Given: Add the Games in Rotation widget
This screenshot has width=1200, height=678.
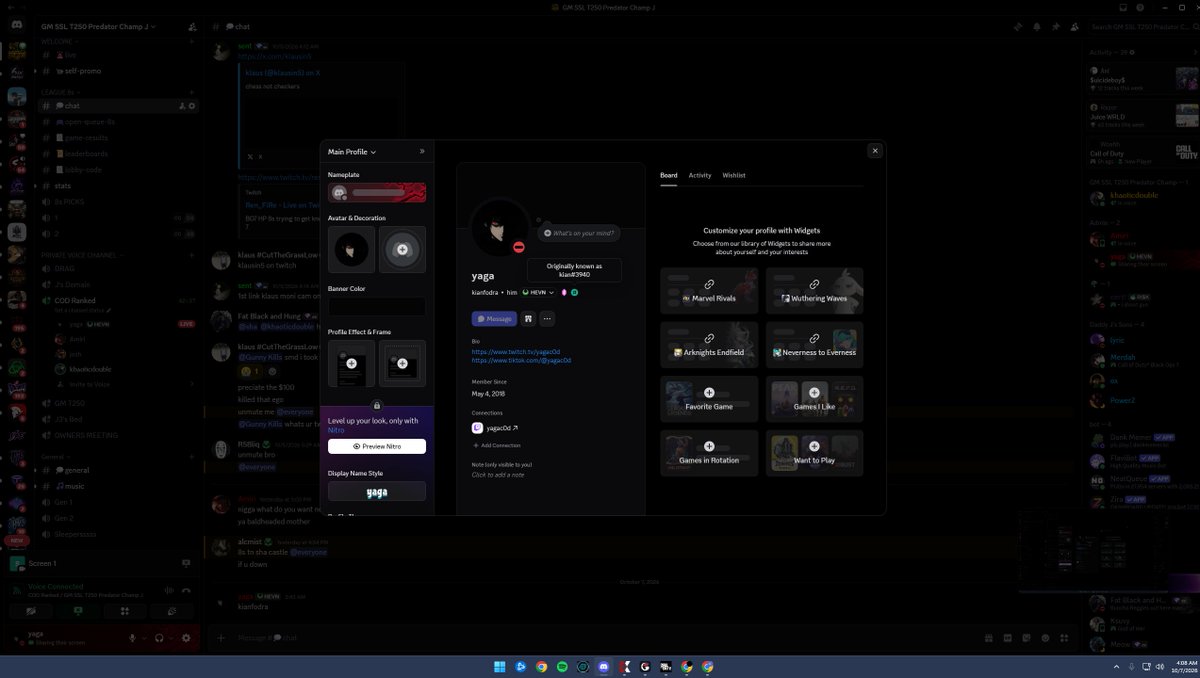Looking at the screenshot, I should [709, 453].
